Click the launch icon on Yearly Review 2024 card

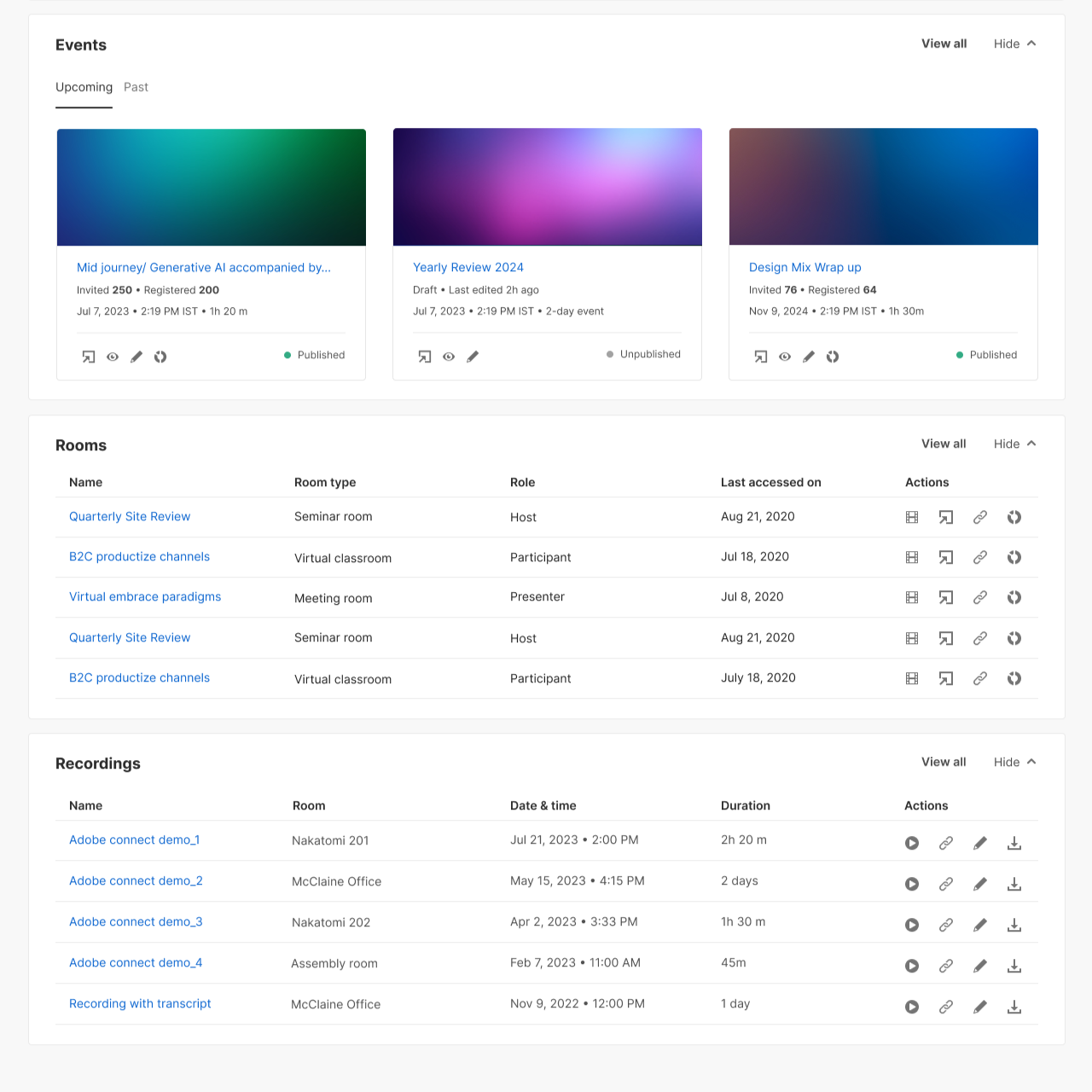tap(425, 357)
